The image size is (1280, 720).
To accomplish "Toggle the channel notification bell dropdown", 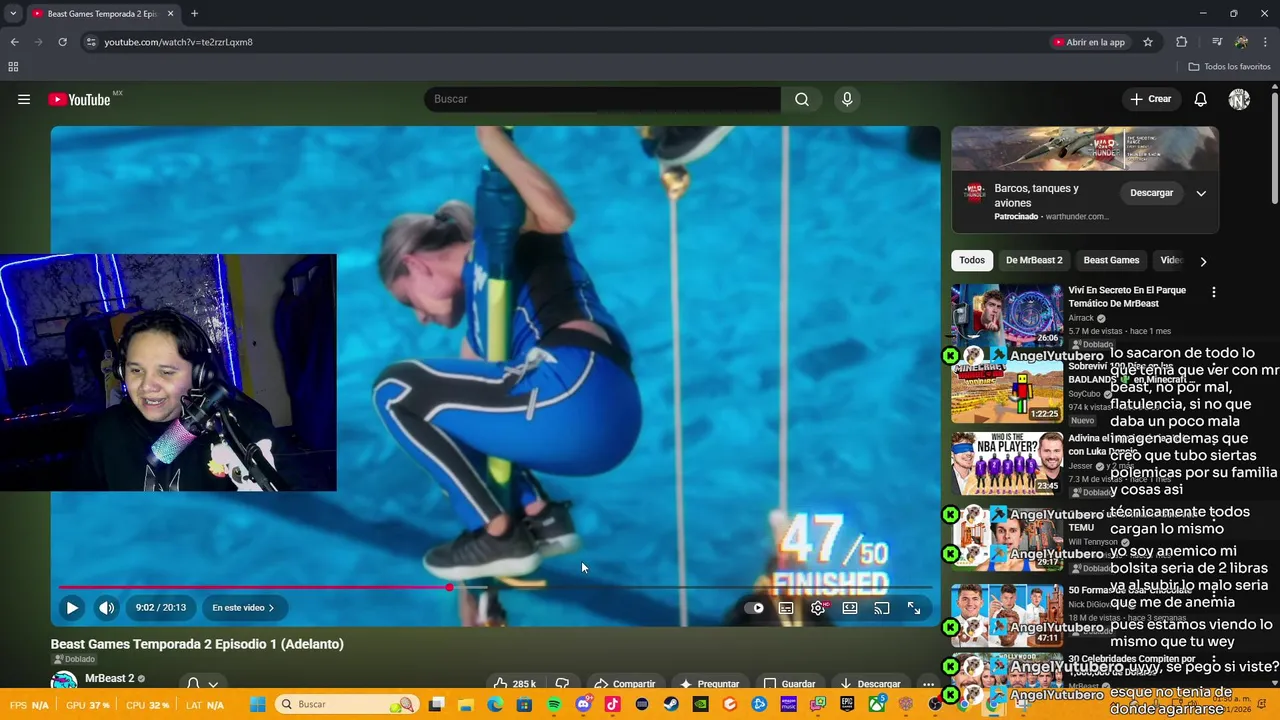I will pos(202,684).
